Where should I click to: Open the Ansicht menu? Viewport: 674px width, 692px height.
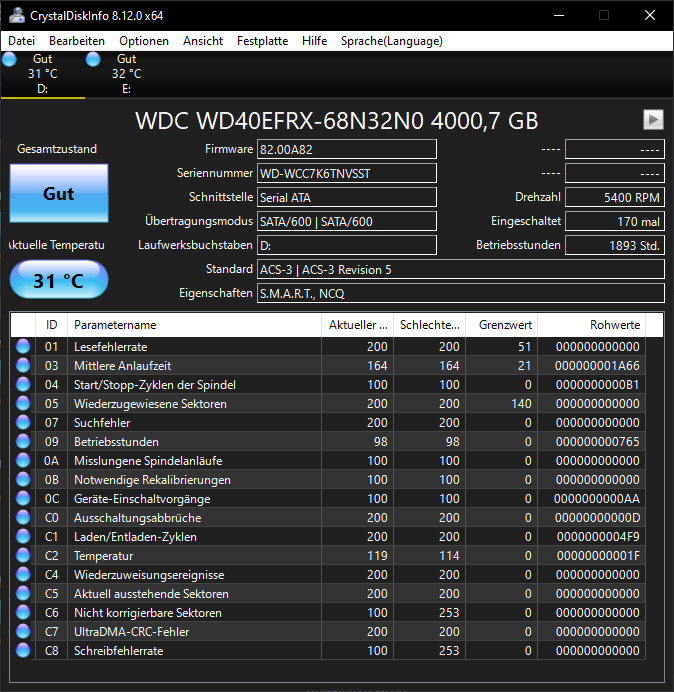(203, 41)
